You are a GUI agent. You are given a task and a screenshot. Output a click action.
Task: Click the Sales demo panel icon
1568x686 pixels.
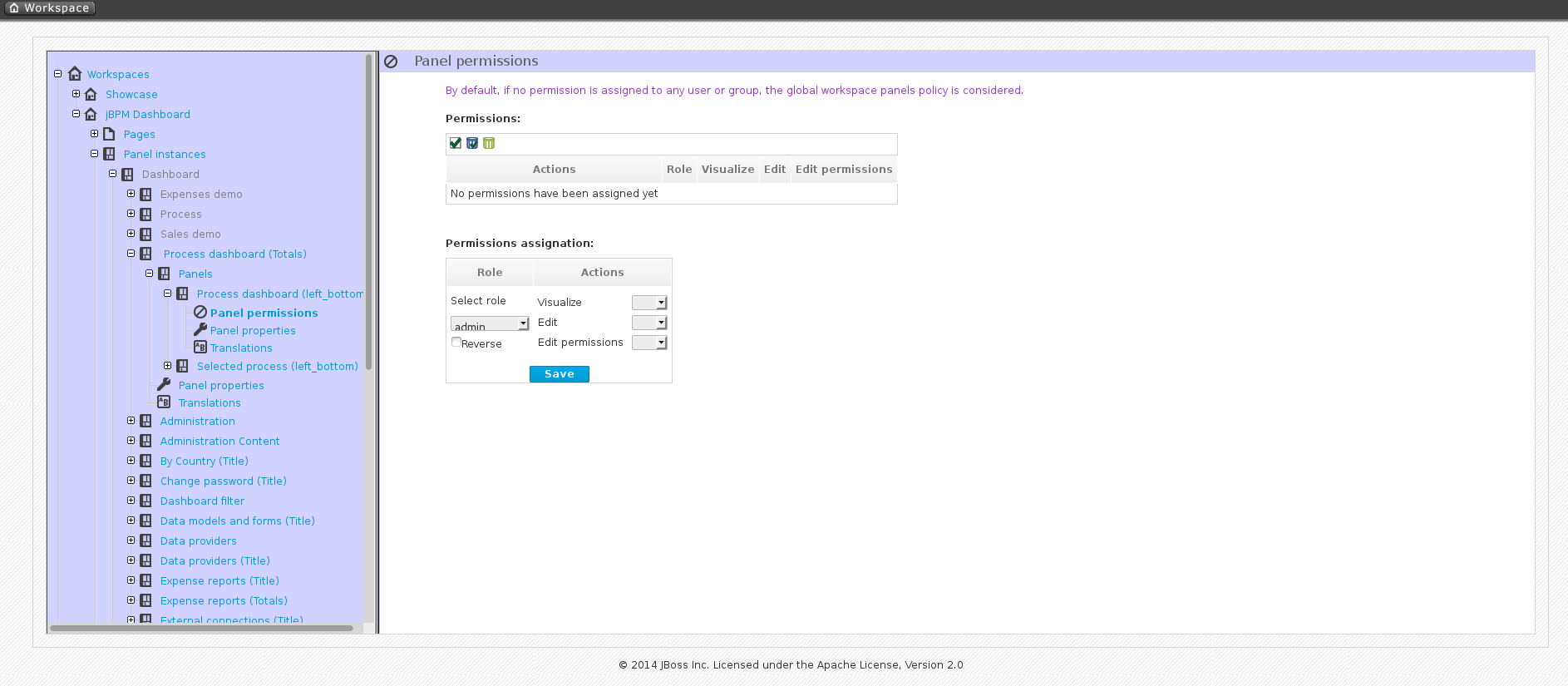pyautogui.click(x=145, y=234)
